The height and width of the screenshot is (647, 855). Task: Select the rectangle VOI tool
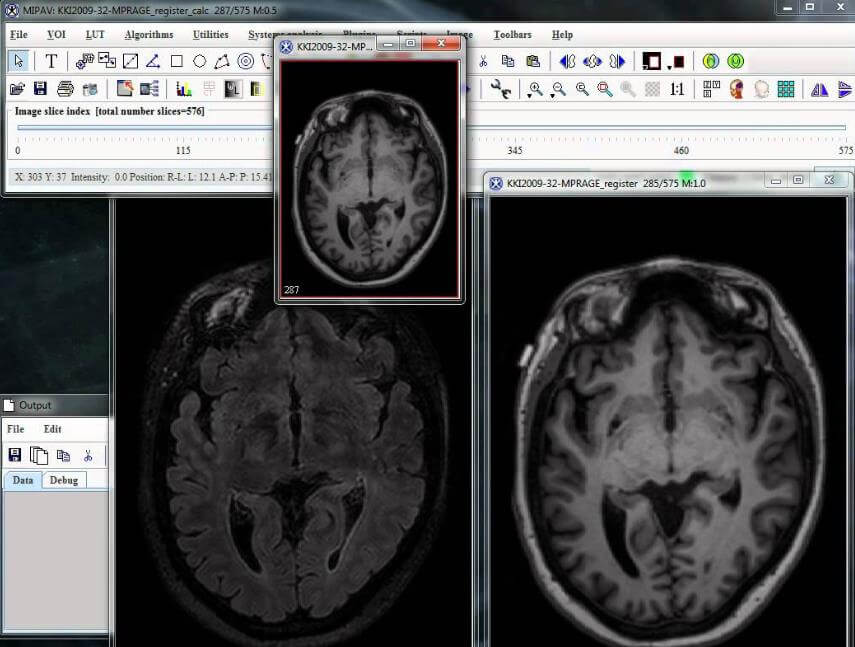pyautogui.click(x=176, y=61)
